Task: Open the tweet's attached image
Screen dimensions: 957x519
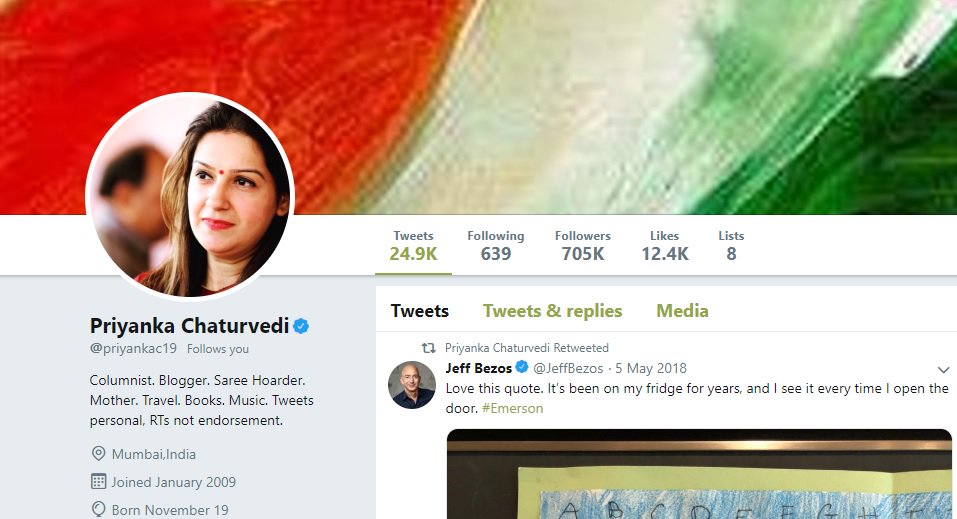Action: click(699, 474)
